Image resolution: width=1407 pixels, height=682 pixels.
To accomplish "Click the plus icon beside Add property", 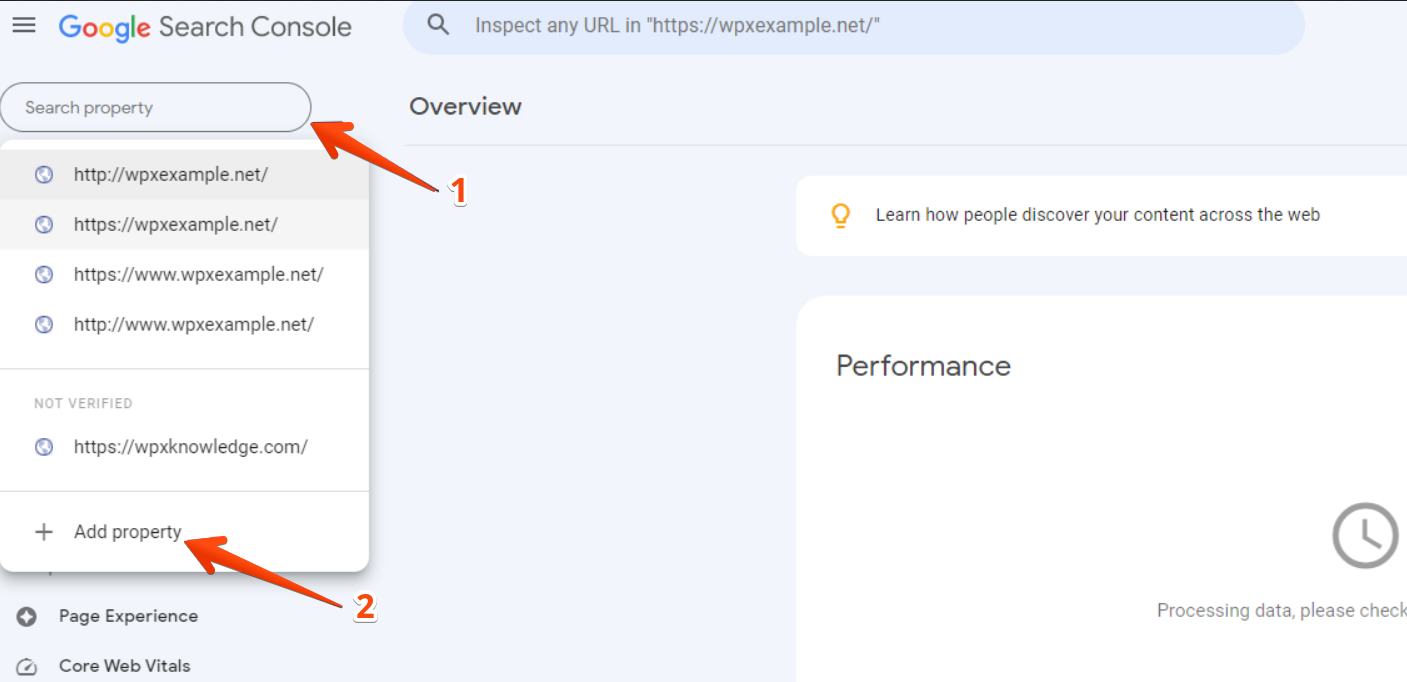I will (43, 532).
